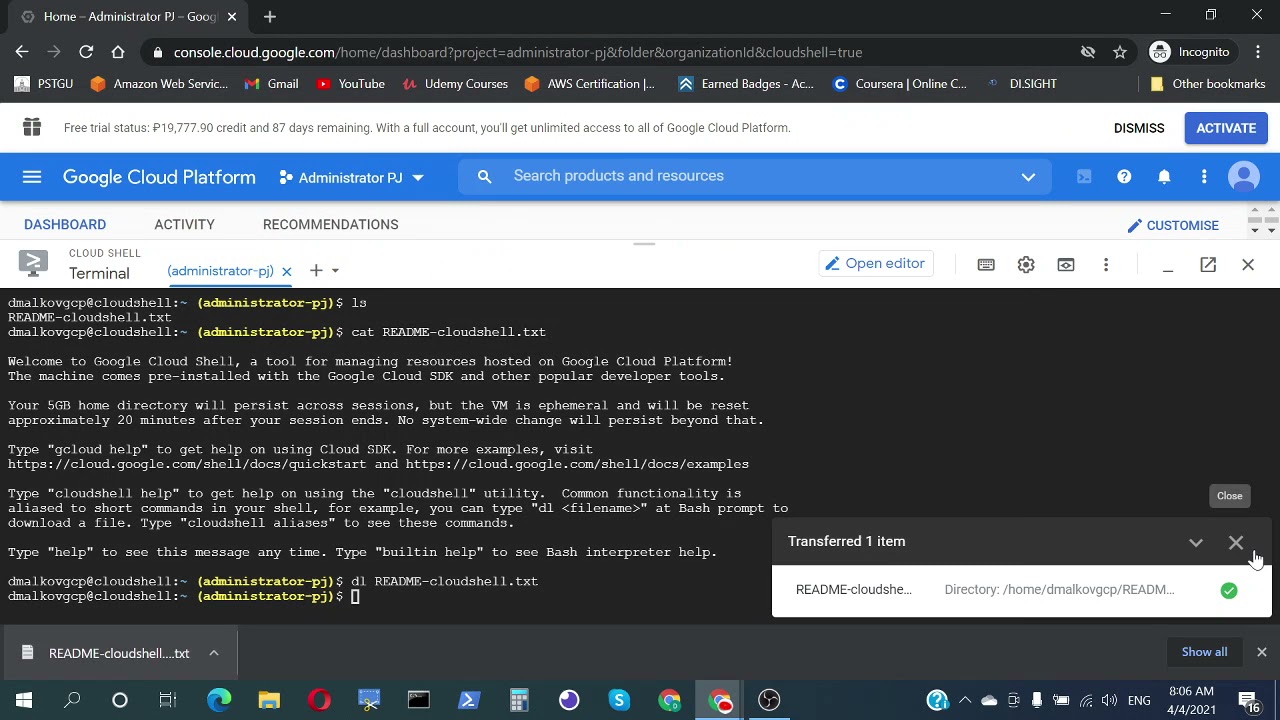The image size is (1280, 720).
Task: Show hidden system tray icons chevron
Action: pyautogui.click(x=965, y=700)
